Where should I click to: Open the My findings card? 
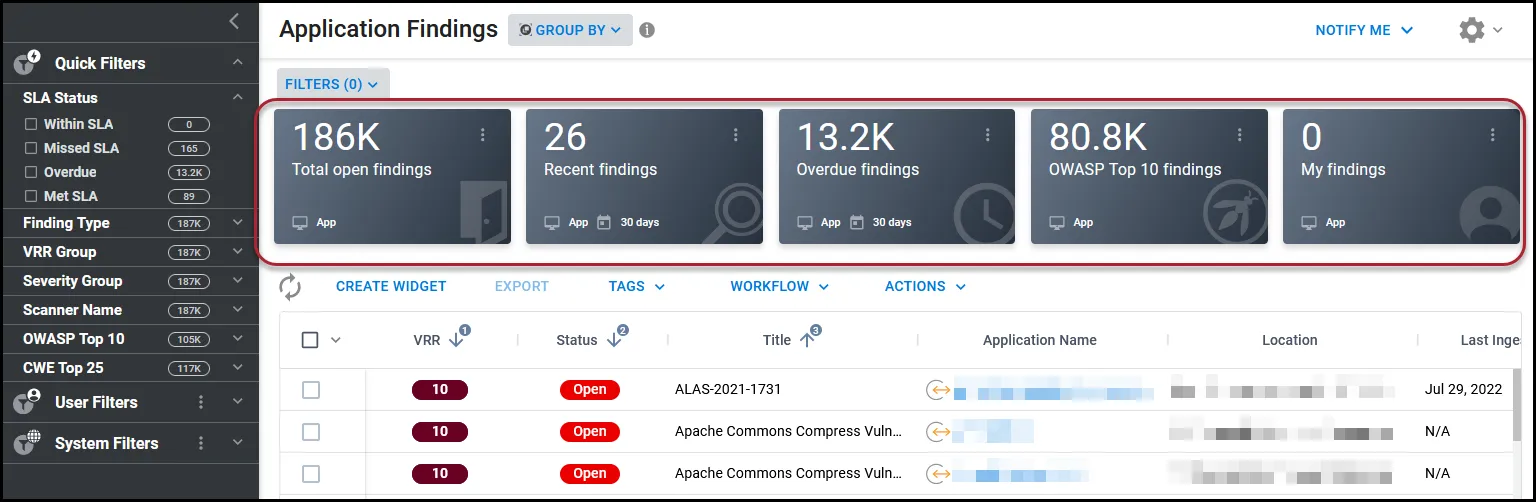[x=1401, y=177]
